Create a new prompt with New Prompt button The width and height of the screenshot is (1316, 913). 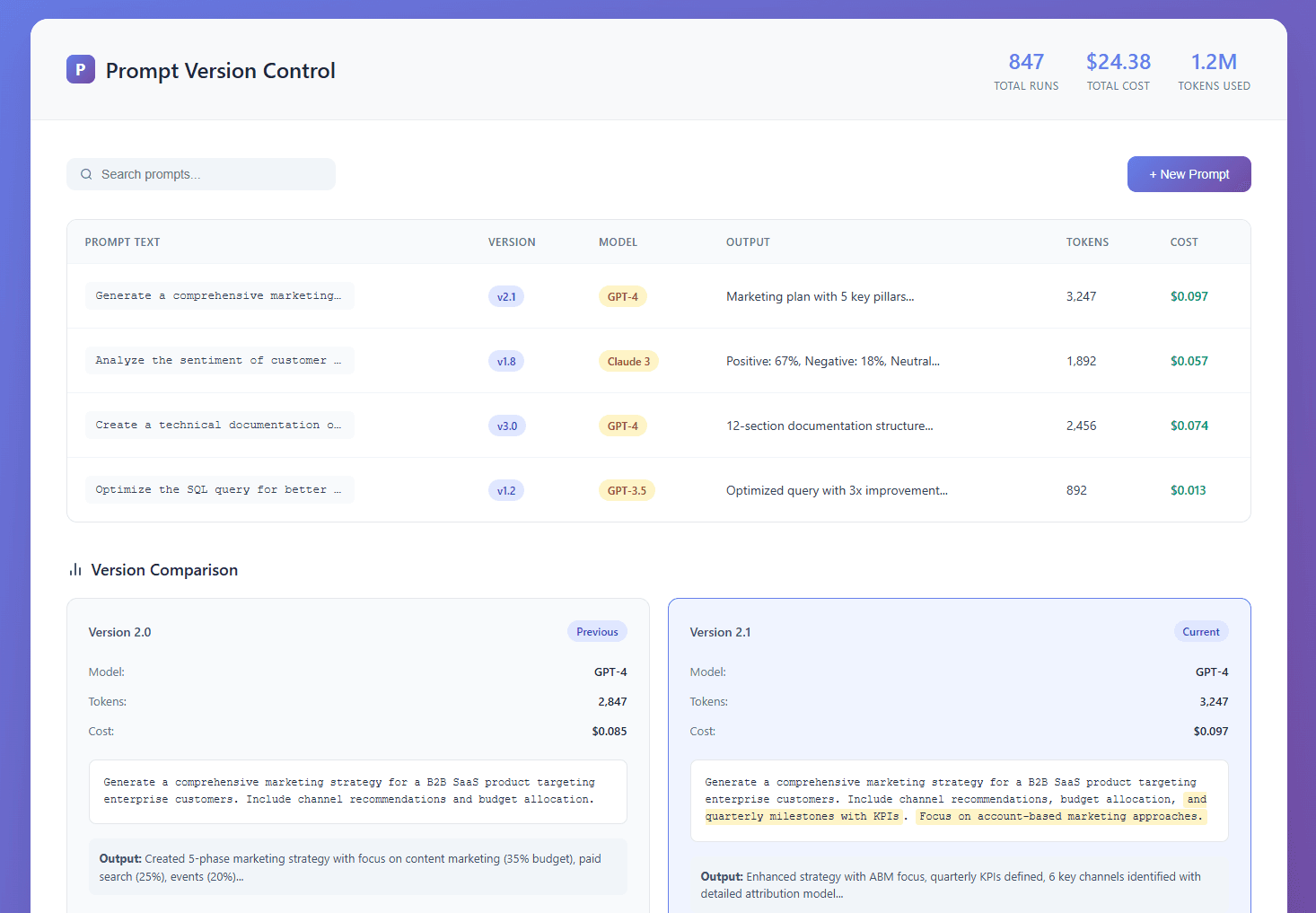click(1189, 174)
